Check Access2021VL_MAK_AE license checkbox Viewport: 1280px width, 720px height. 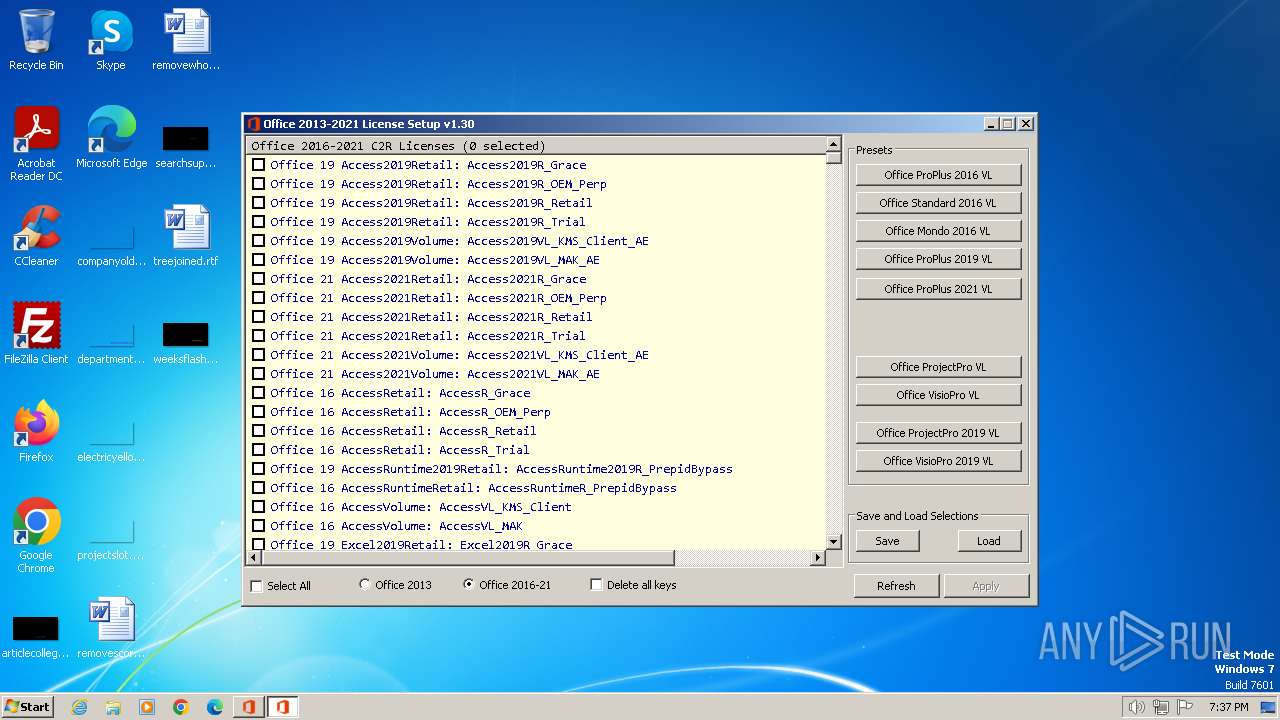click(x=259, y=374)
